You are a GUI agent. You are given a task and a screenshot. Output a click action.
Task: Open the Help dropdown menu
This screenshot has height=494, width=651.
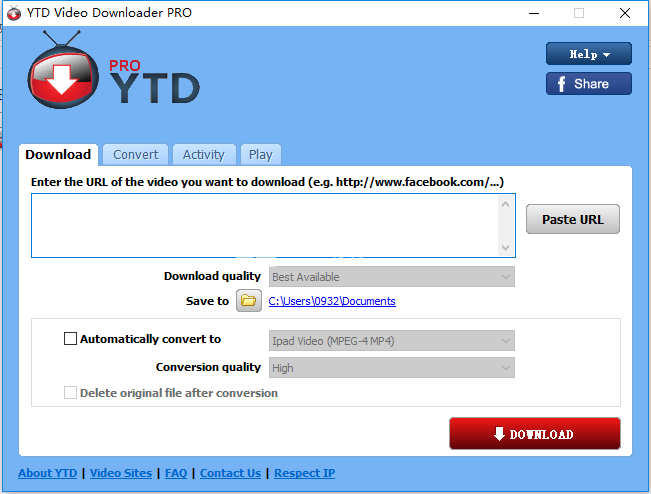pos(589,54)
